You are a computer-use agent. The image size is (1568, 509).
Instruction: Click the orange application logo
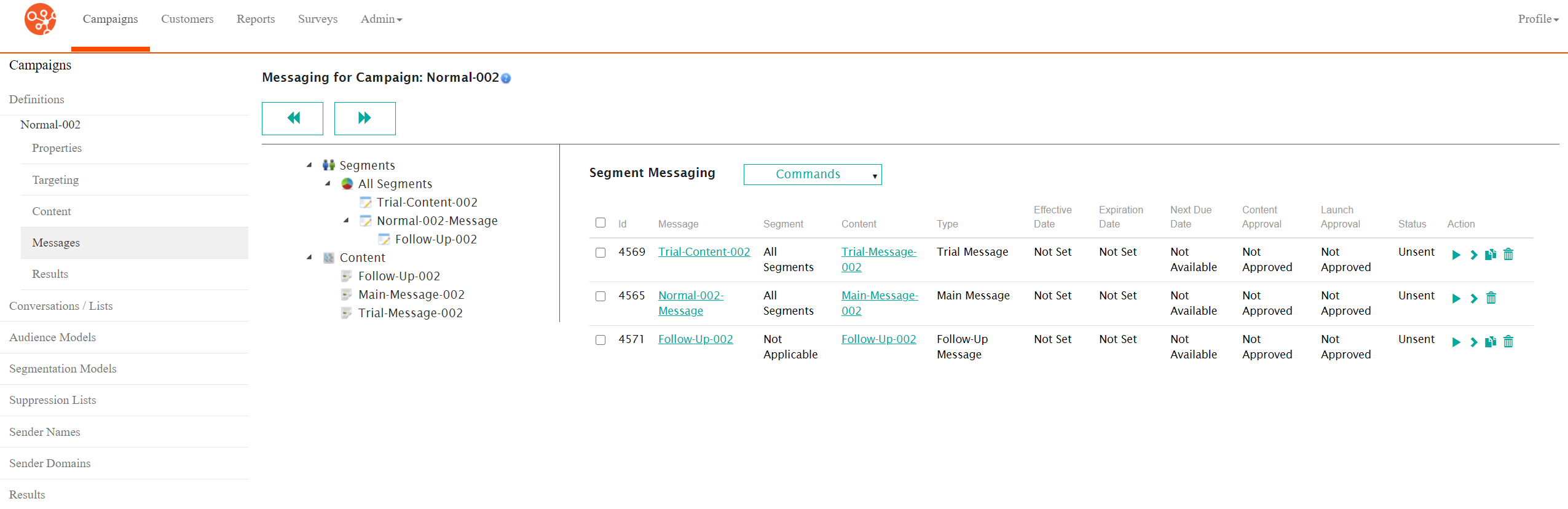point(41,20)
